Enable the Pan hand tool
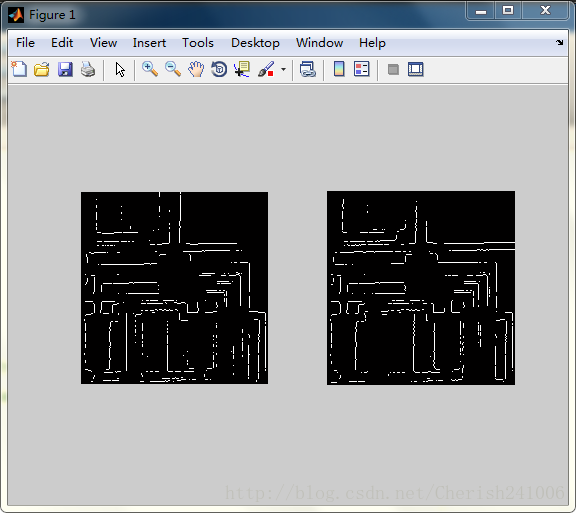Screen dimensions: 576x513 [x=196, y=69]
